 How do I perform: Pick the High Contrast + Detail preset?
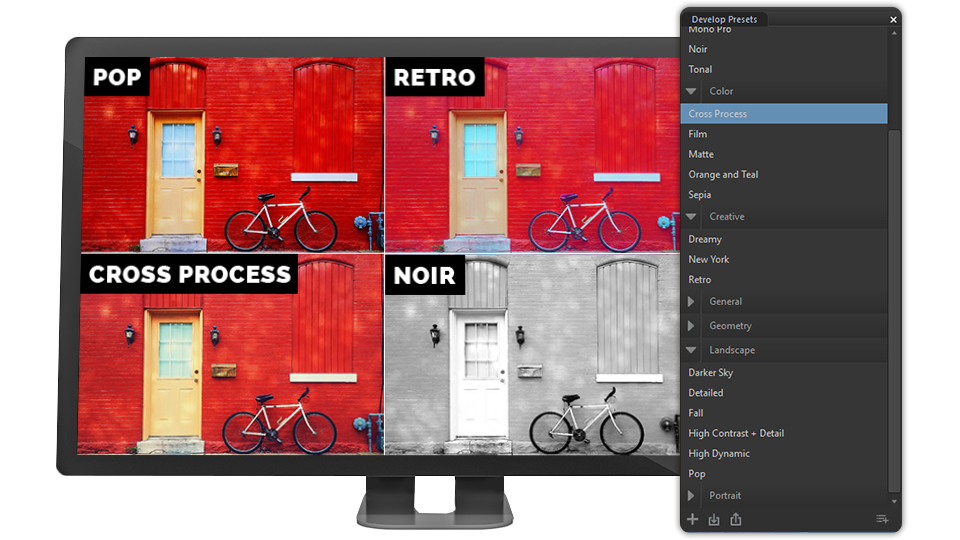(736, 433)
